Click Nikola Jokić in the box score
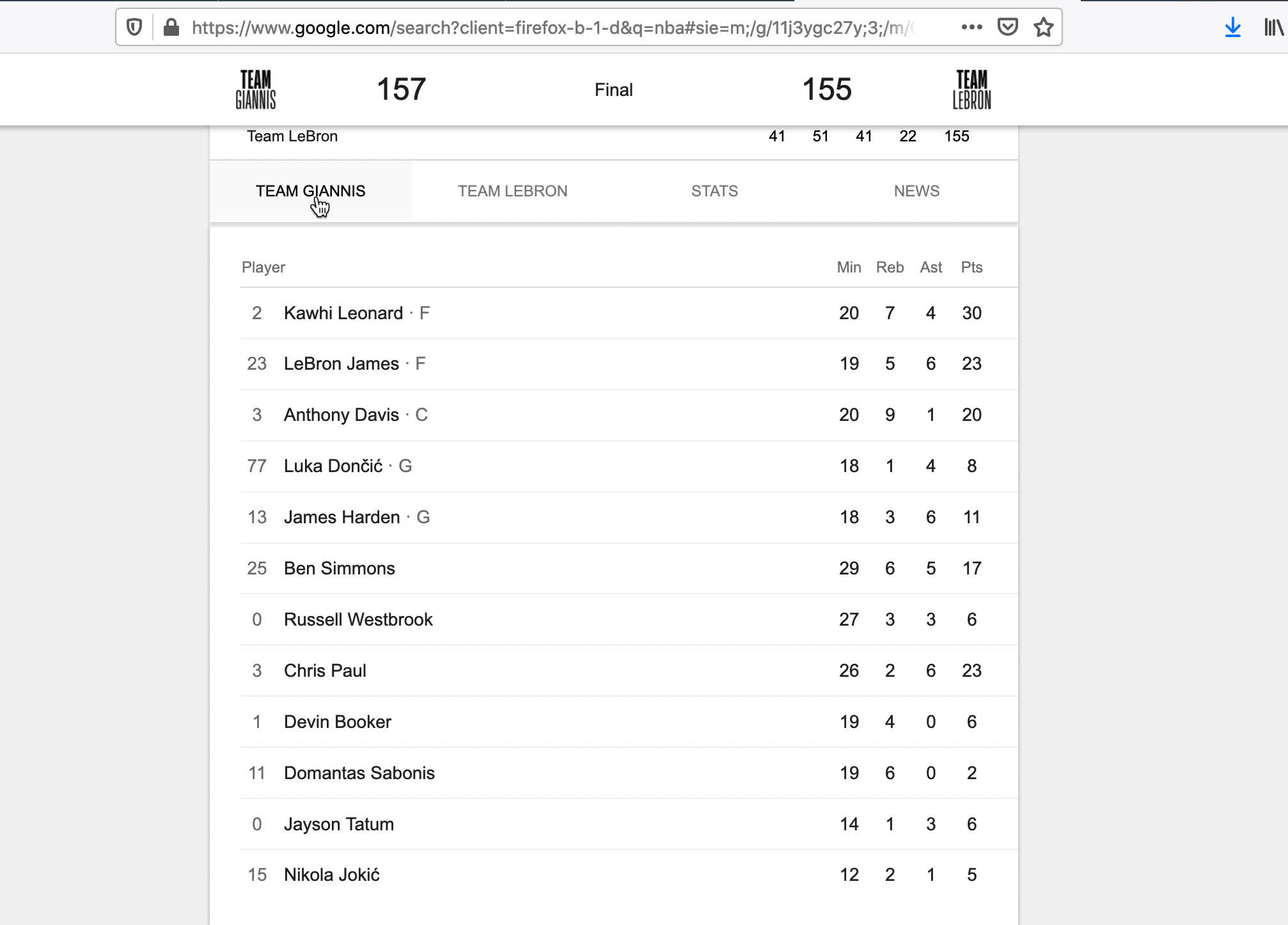Viewport: 1288px width, 925px height. click(x=331, y=875)
